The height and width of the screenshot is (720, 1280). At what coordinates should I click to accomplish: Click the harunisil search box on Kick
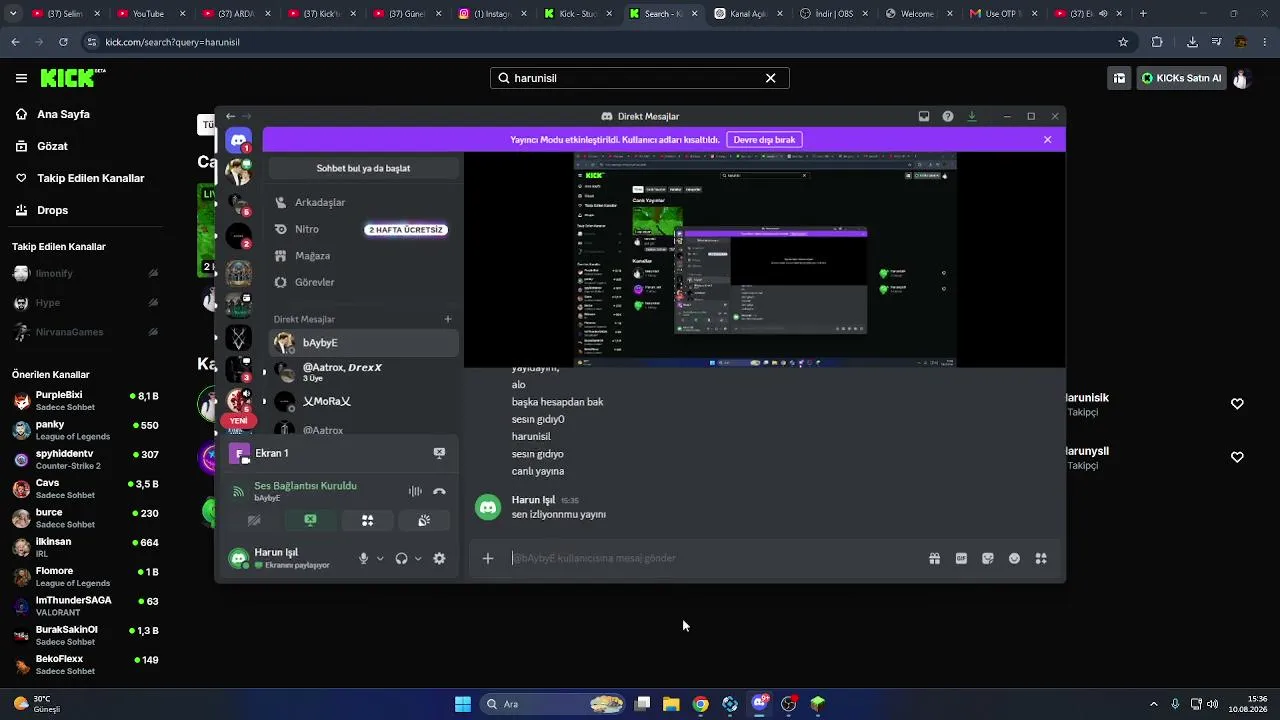[x=640, y=78]
